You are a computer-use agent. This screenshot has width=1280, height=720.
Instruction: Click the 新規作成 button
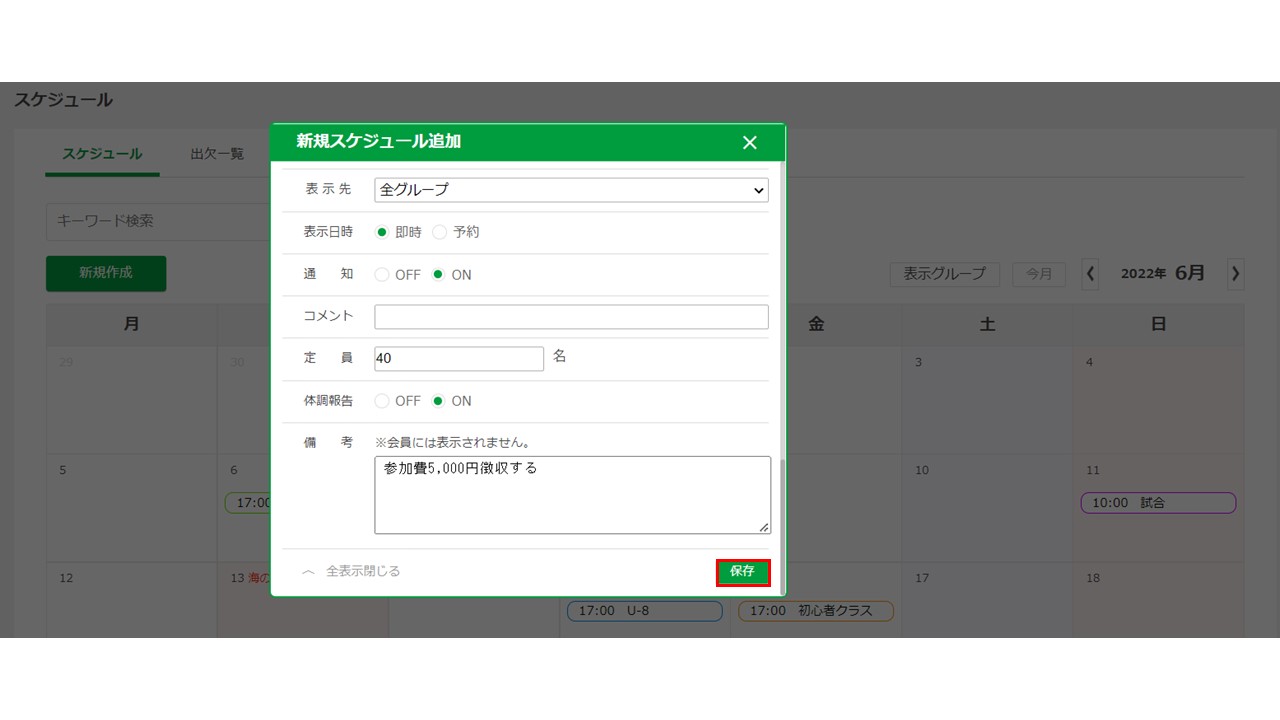point(106,273)
